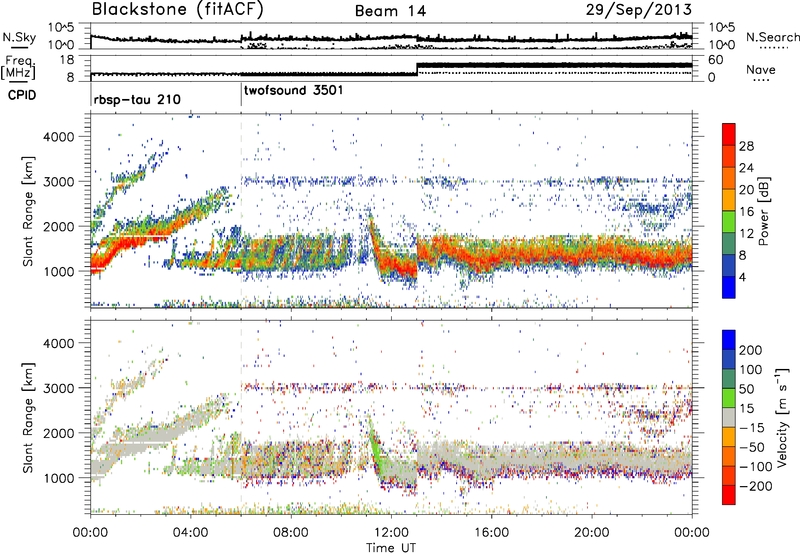Click the '4000' label on power panel axis
Viewport: 800px width, 554px height.
point(58,137)
